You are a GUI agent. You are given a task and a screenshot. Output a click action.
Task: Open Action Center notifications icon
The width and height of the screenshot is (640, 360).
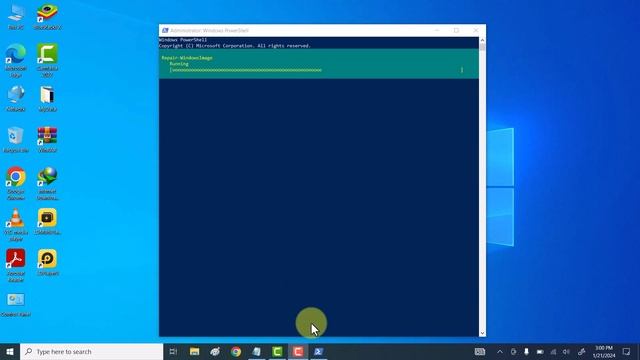point(627,351)
